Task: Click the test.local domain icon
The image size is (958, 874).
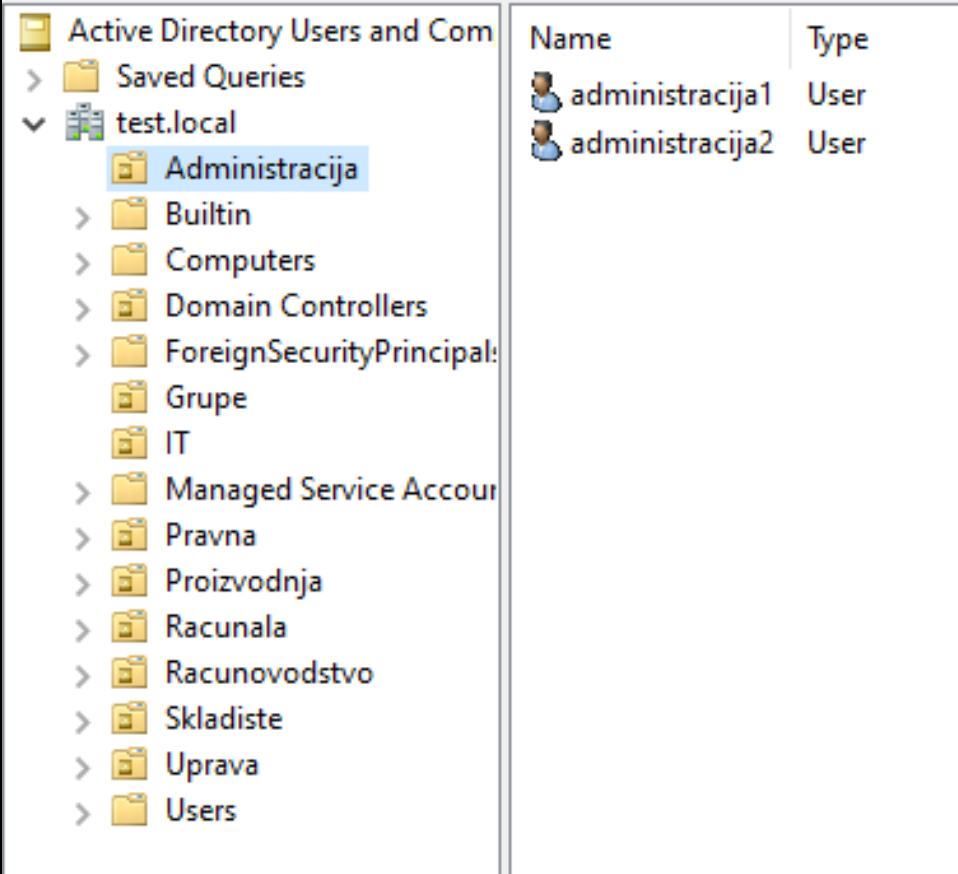Action: 84,122
